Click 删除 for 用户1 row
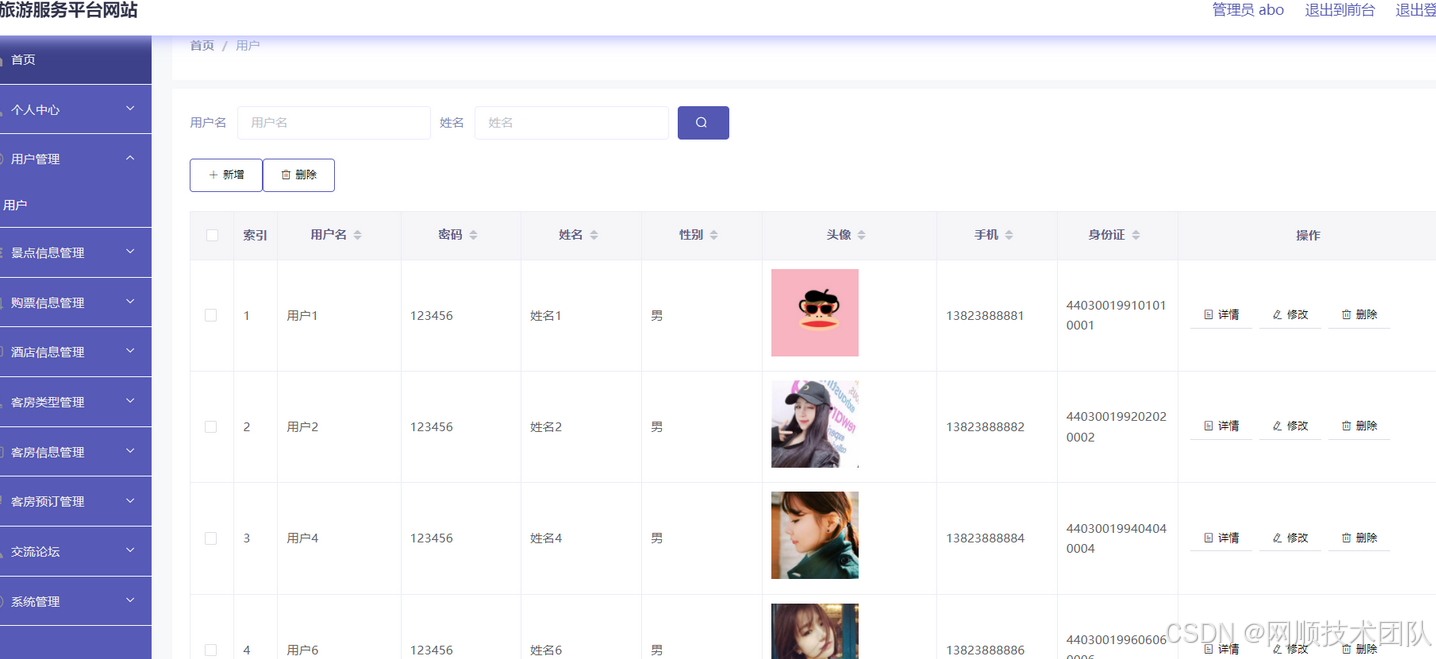The image size is (1436, 659). point(1359,315)
